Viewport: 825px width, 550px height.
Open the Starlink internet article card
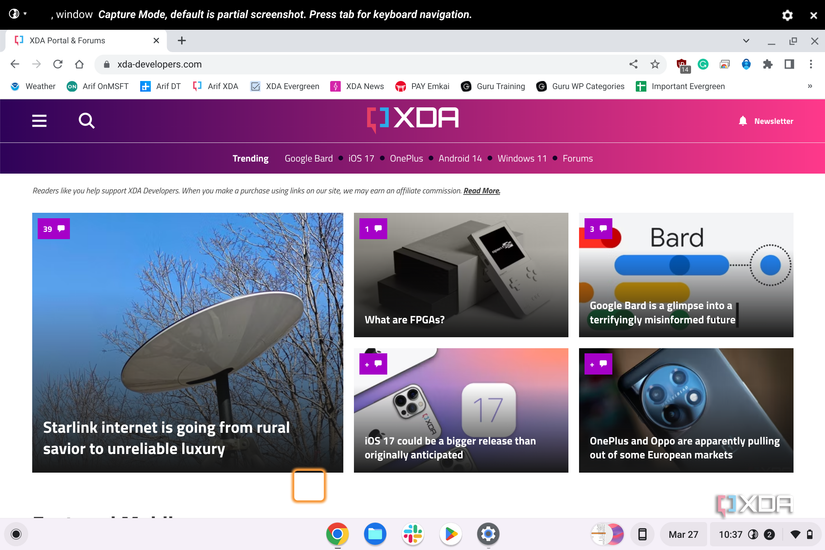(x=187, y=343)
